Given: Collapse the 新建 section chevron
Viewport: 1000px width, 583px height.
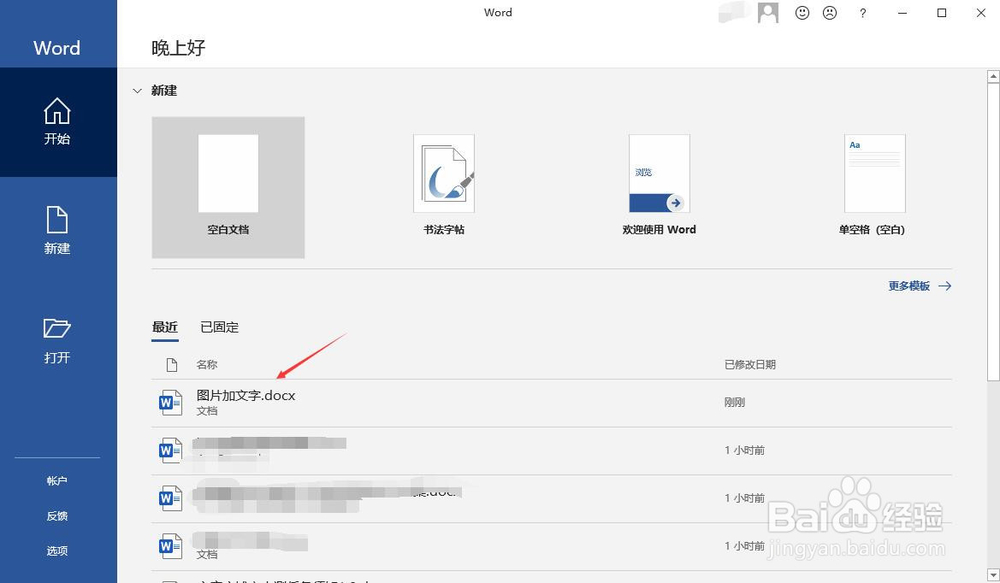Looking at the screenshot, I should pyautogui.click(x=137, y=91).
